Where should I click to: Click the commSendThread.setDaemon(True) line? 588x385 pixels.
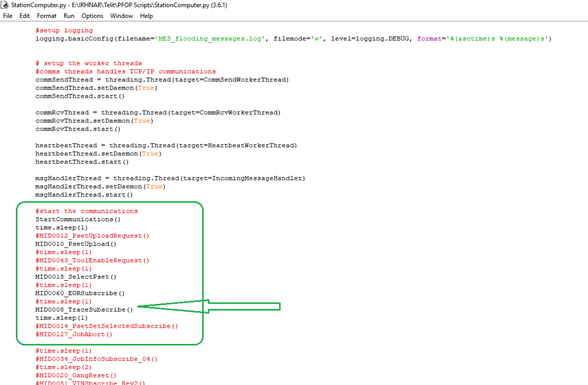click(x=96, y=88)
